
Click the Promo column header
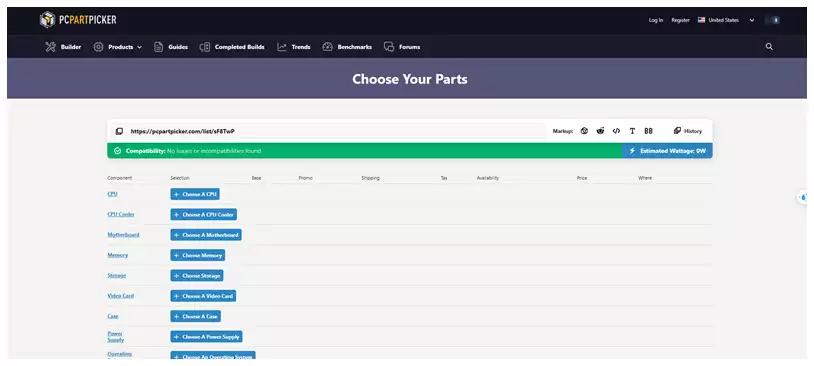[x=305, y=178]
